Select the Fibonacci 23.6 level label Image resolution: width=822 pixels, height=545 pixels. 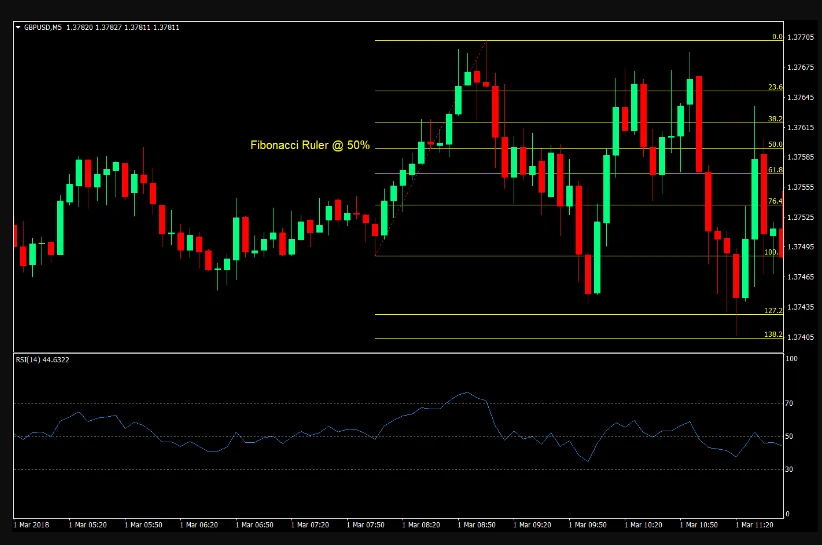tap(774, 87)
